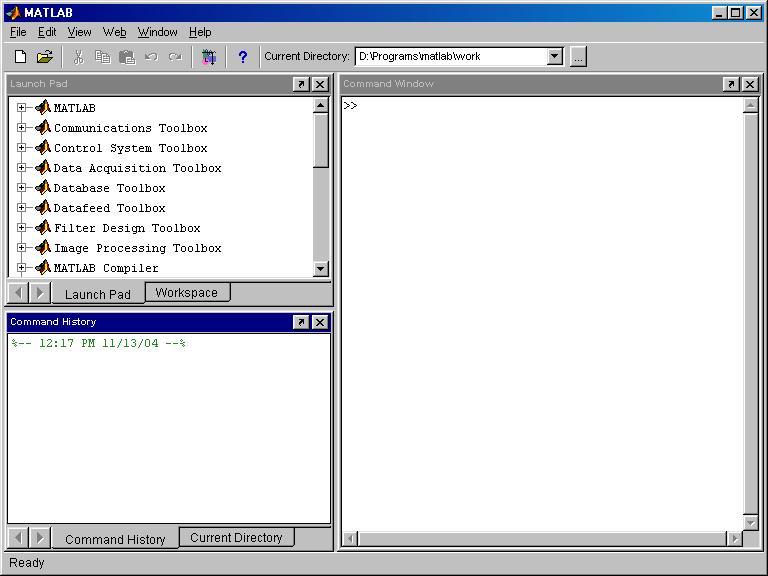The height and width of the screenshot is (576, 768).
Task: Click the Datafeed Toolbox icon
Action: point(43,207)
